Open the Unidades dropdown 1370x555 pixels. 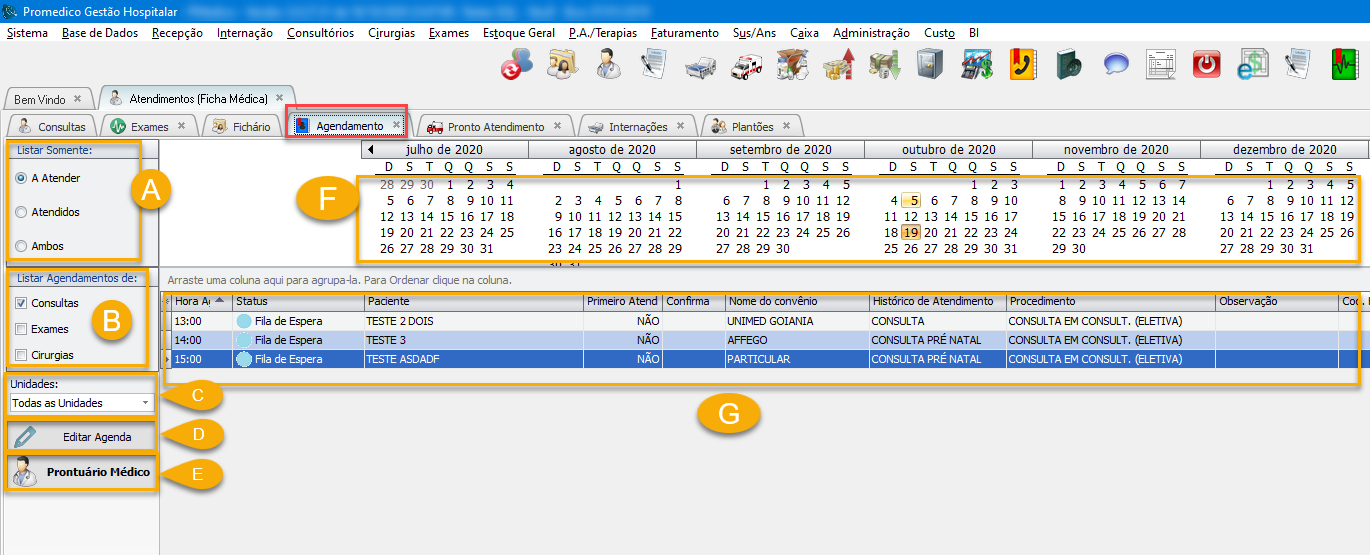(x=146, y=403)
